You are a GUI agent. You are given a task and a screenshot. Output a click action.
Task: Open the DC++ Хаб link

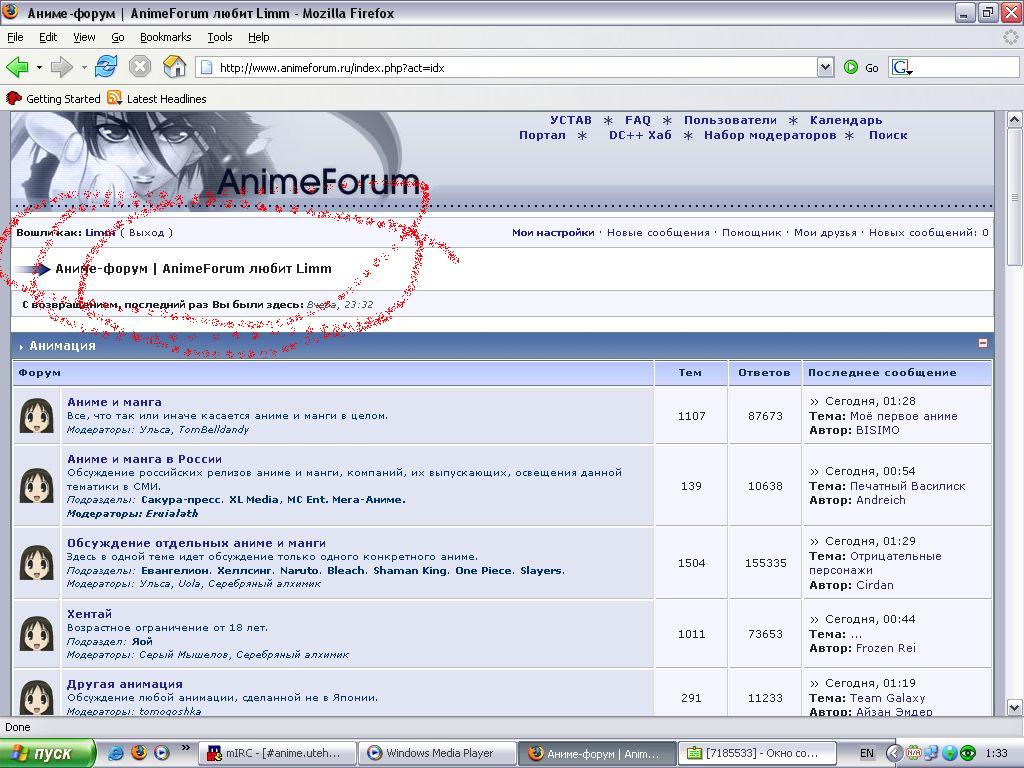click(640, 135)
